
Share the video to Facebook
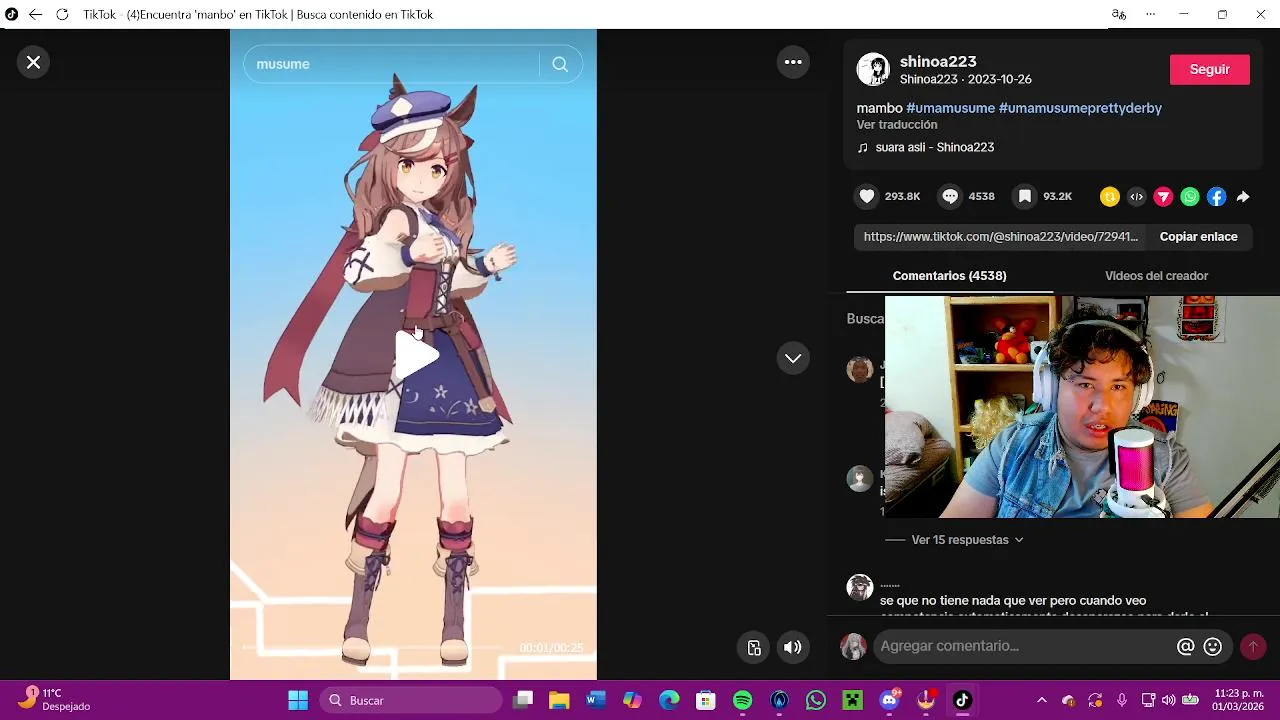(1216, 197)
